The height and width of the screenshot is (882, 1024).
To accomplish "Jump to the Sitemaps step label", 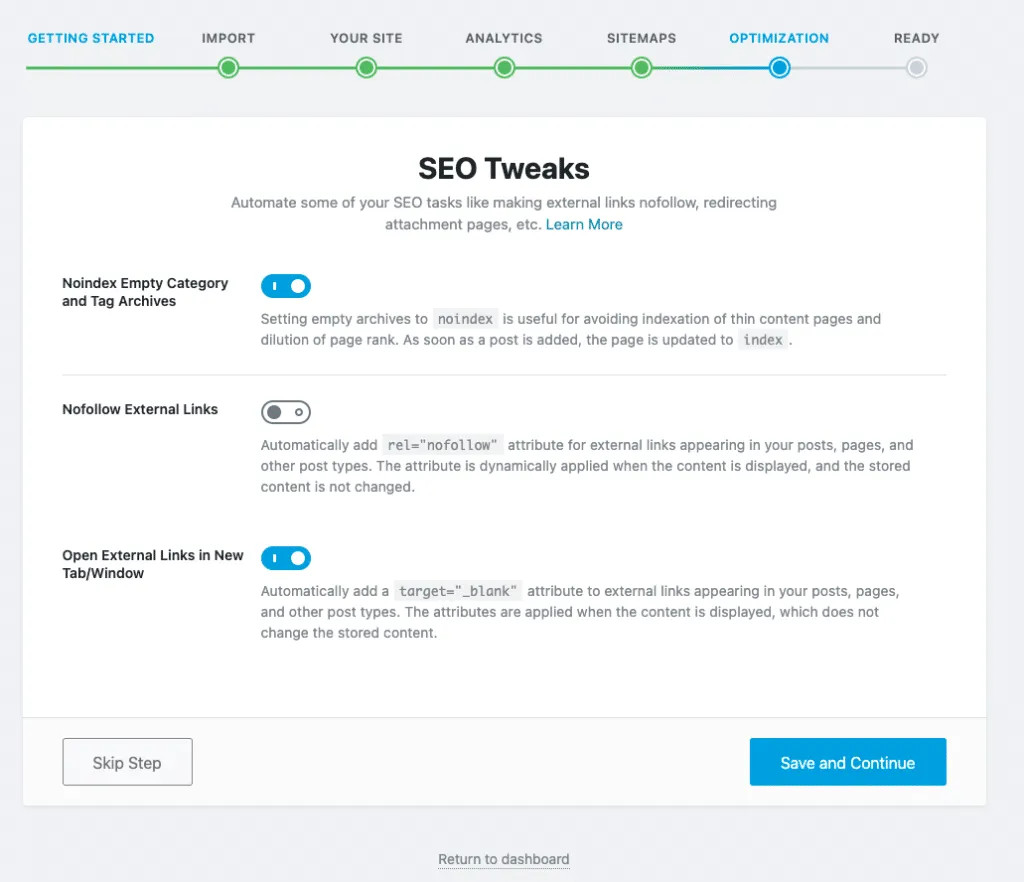I will tap(641, 38).
